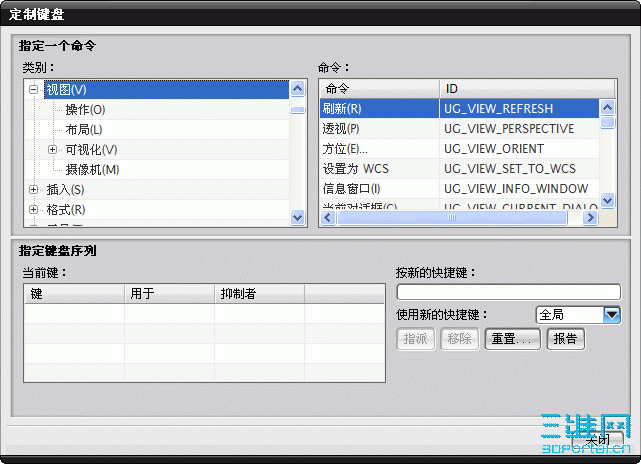
Task: Select the 设置为 WCS command row
Action: tap(459, 168)
